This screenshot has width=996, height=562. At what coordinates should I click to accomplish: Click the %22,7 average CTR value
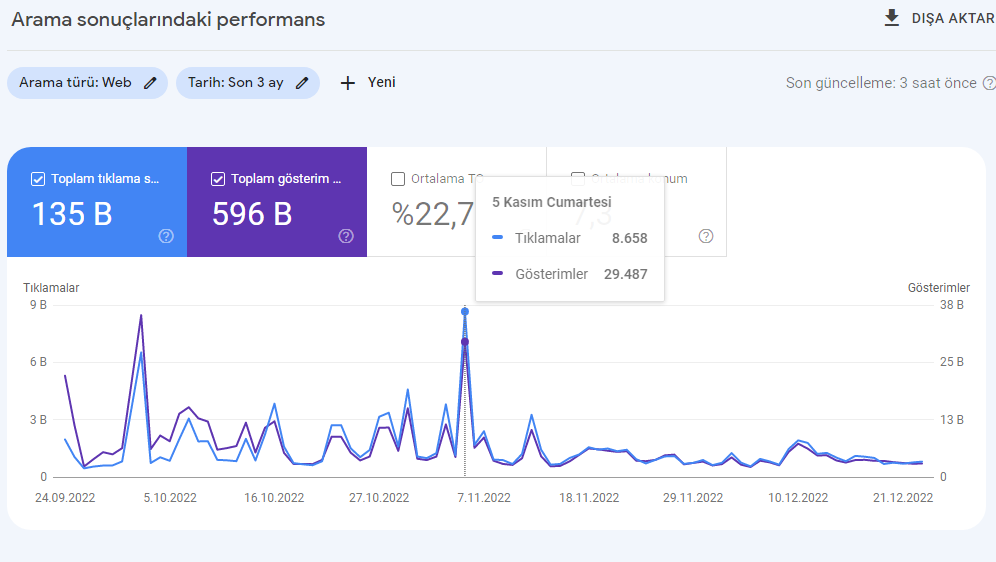[433, 214]
